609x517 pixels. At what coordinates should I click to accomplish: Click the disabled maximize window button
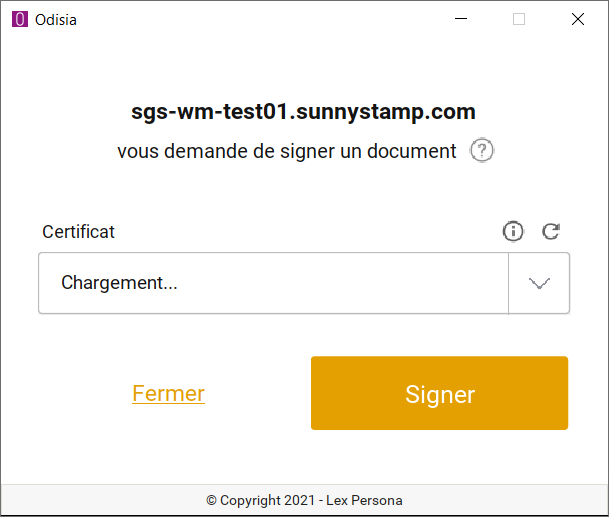[519, 19]
